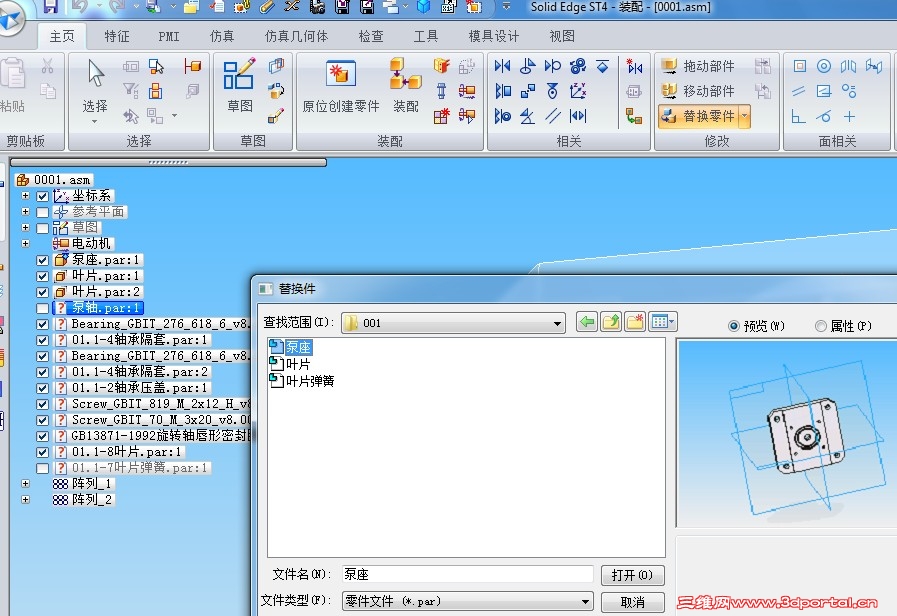
Task: Create a new folder in the dialog
Action: pos(635,322)
